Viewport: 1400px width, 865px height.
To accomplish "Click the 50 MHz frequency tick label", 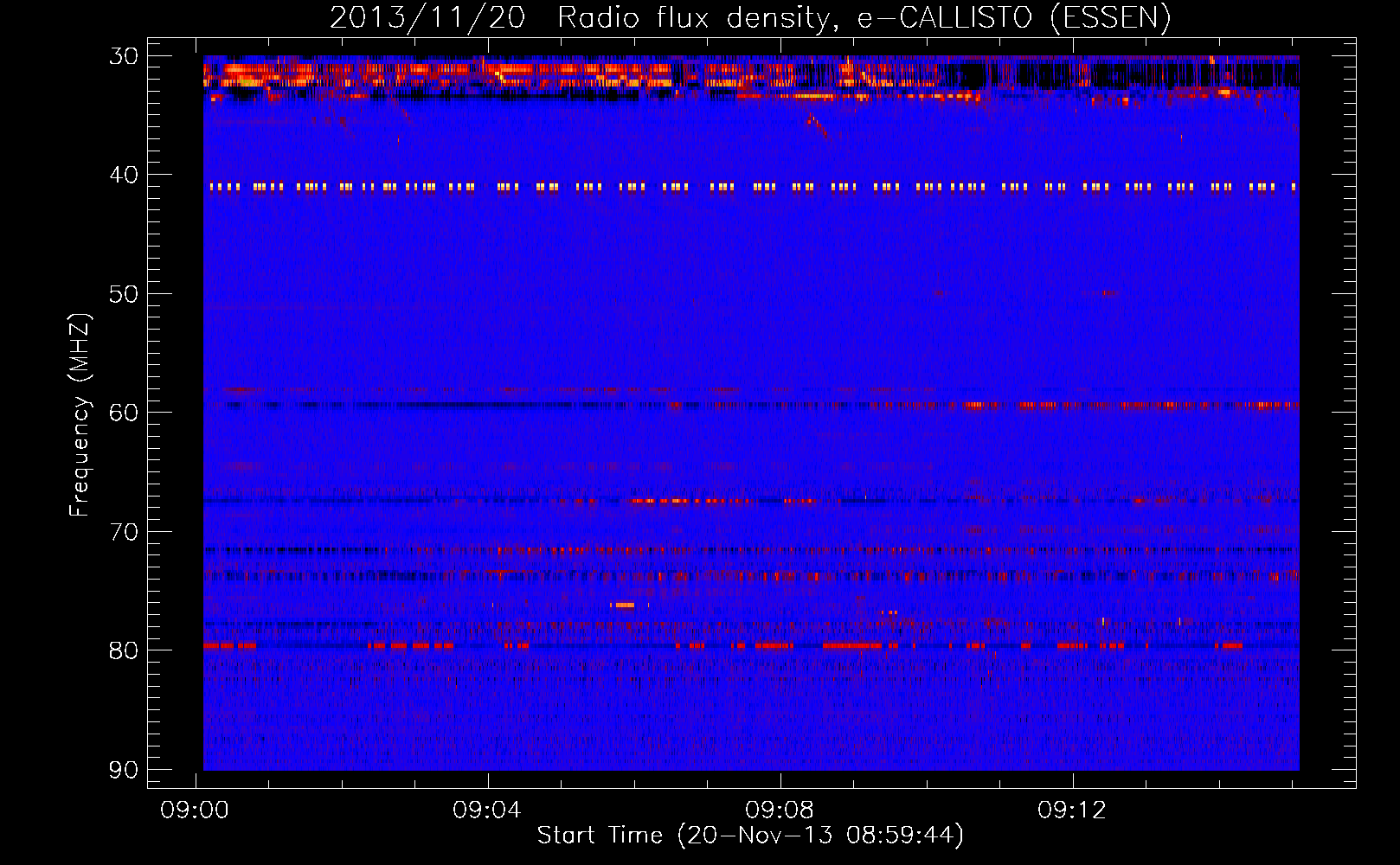I will (x=124, y=294).
